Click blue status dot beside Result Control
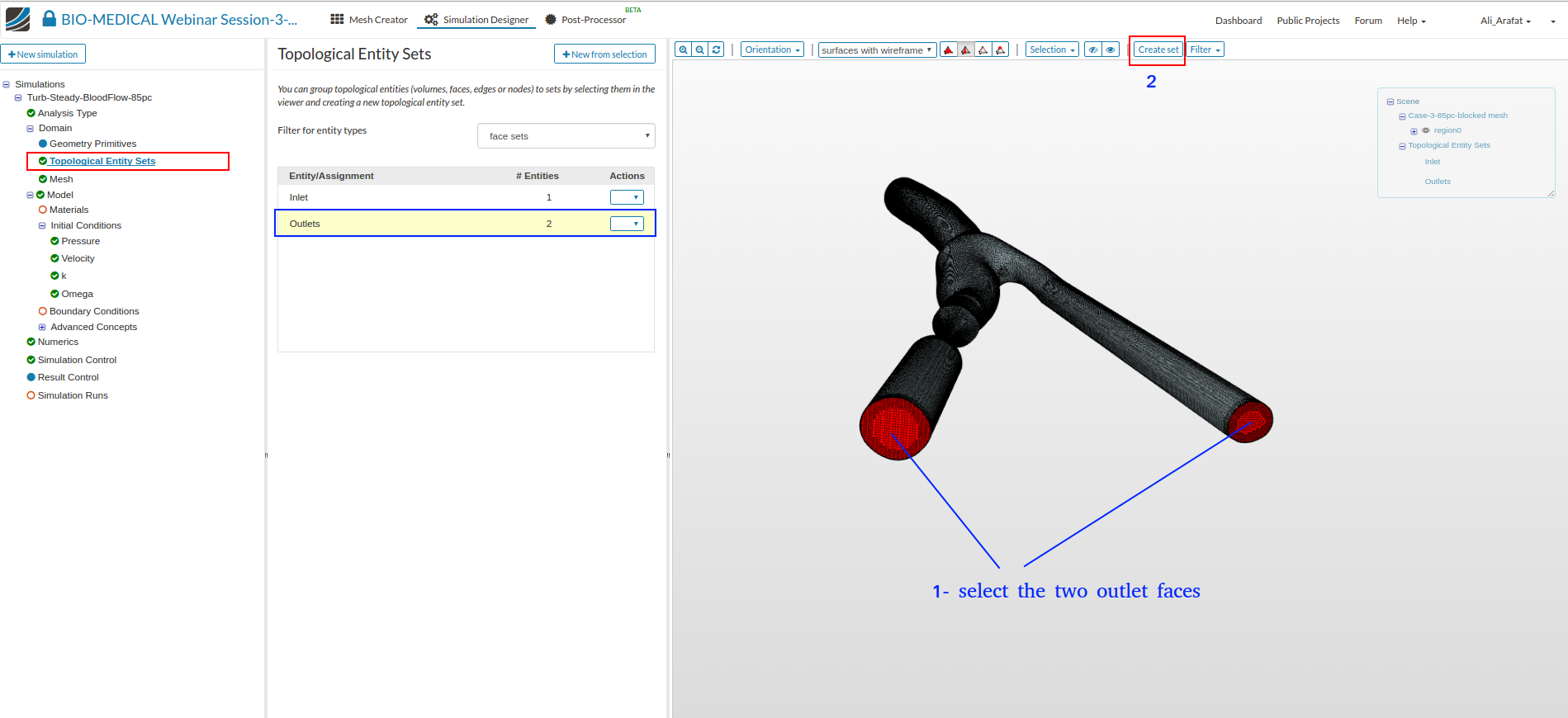Screen dimensions: 1568x718 click(x=31, y=377)
